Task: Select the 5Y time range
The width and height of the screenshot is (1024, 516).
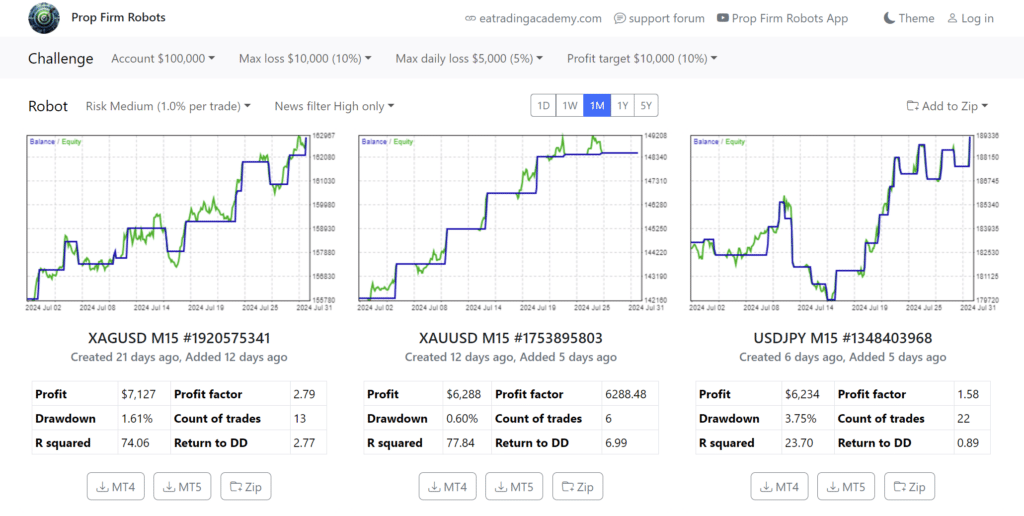Action: (x=647, y=106)
